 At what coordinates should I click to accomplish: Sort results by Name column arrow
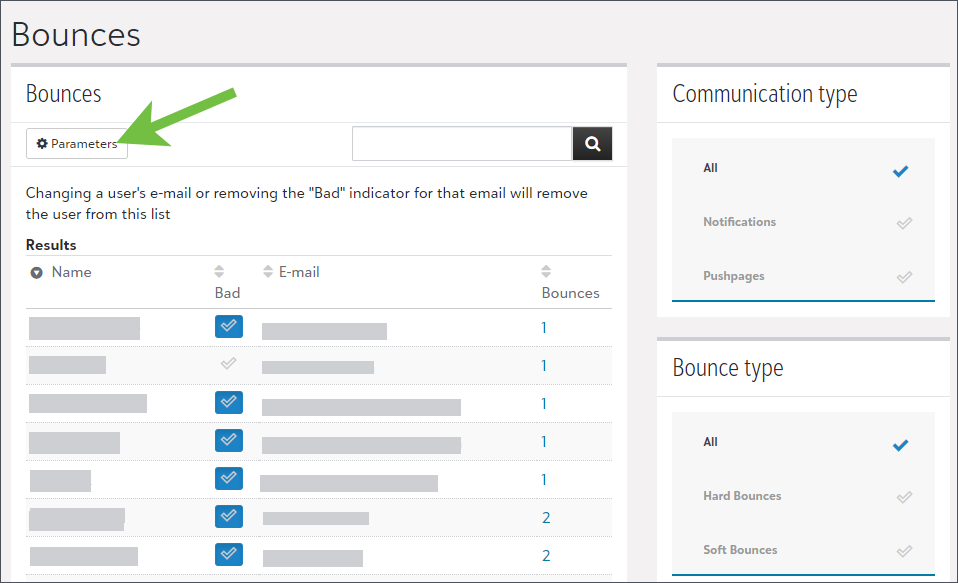pos(37,273)
